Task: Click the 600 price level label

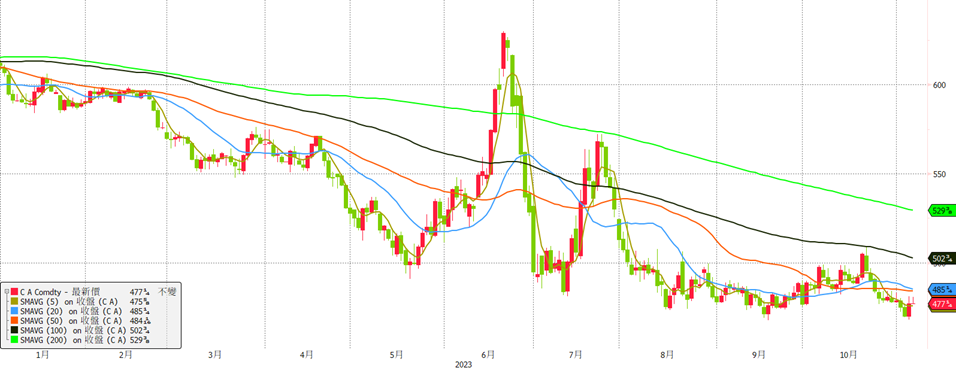Action: [x=939, y=85]
